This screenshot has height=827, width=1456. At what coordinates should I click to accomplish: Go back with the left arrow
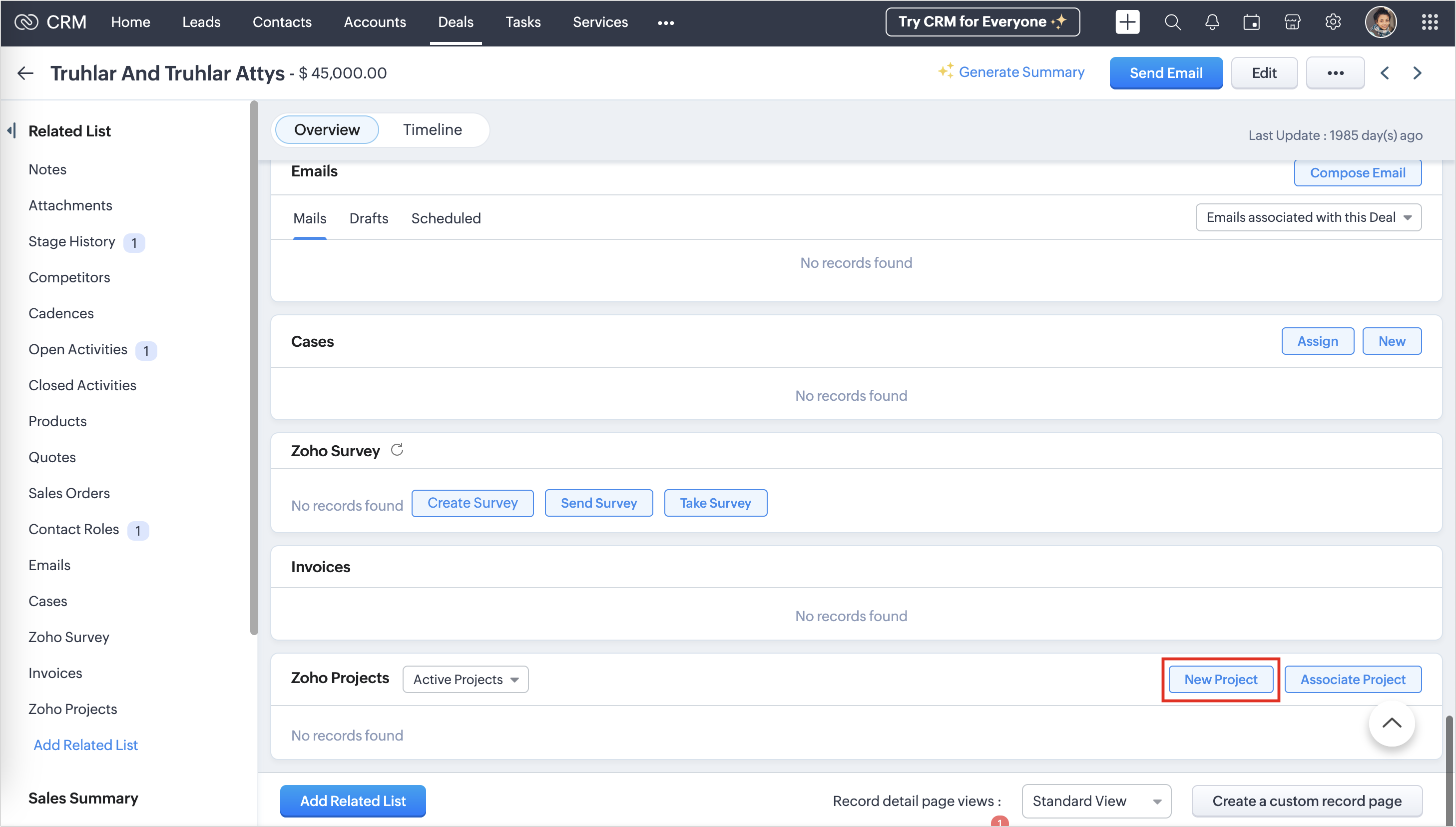(x=25, y=72)
